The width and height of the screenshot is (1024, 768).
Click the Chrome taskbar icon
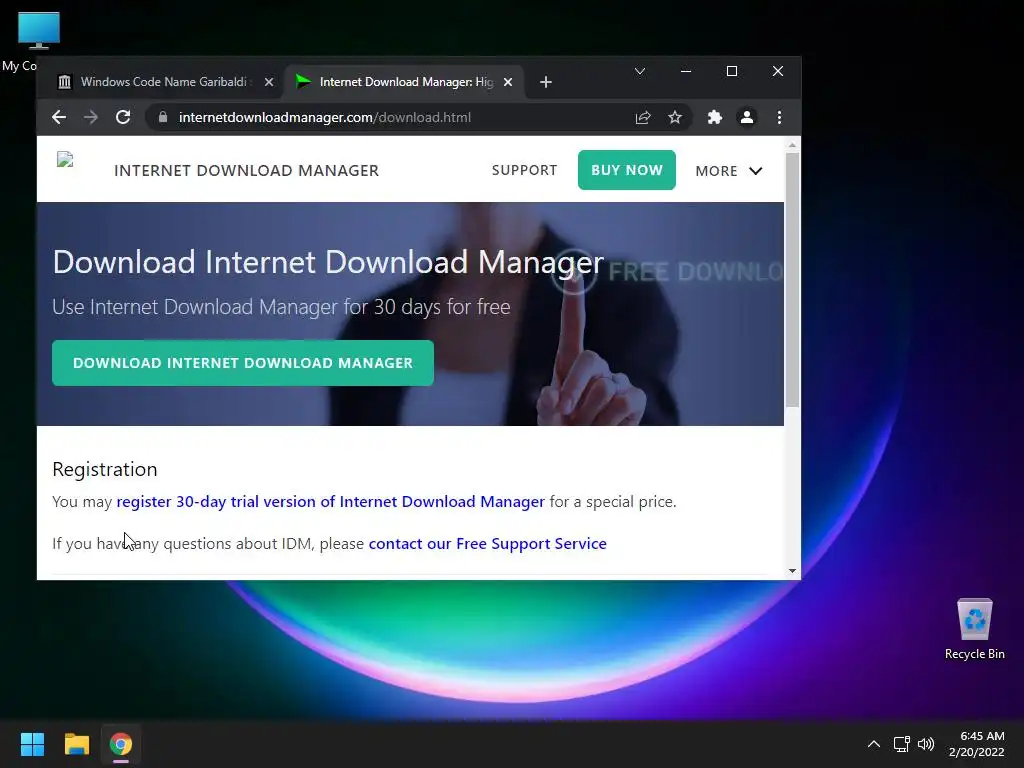pos(121,744)
